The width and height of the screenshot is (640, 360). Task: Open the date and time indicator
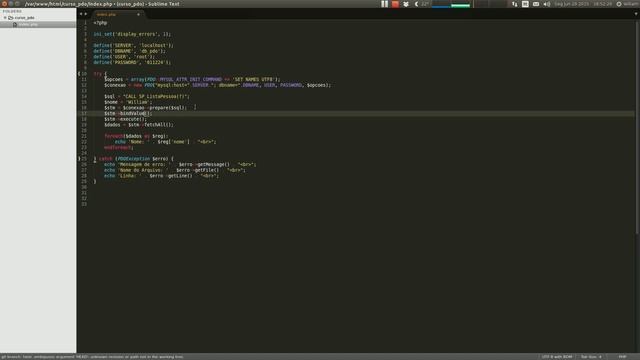pos(583,4)
